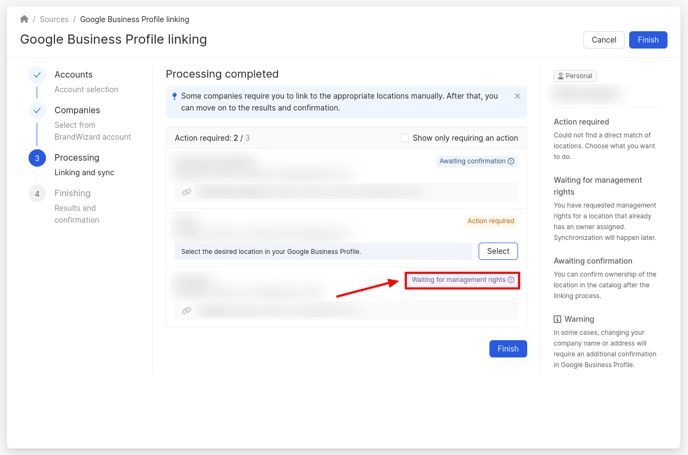Click Cancel button in header
The width and height of the screenshot is (688, 455).
coord(603,40)
